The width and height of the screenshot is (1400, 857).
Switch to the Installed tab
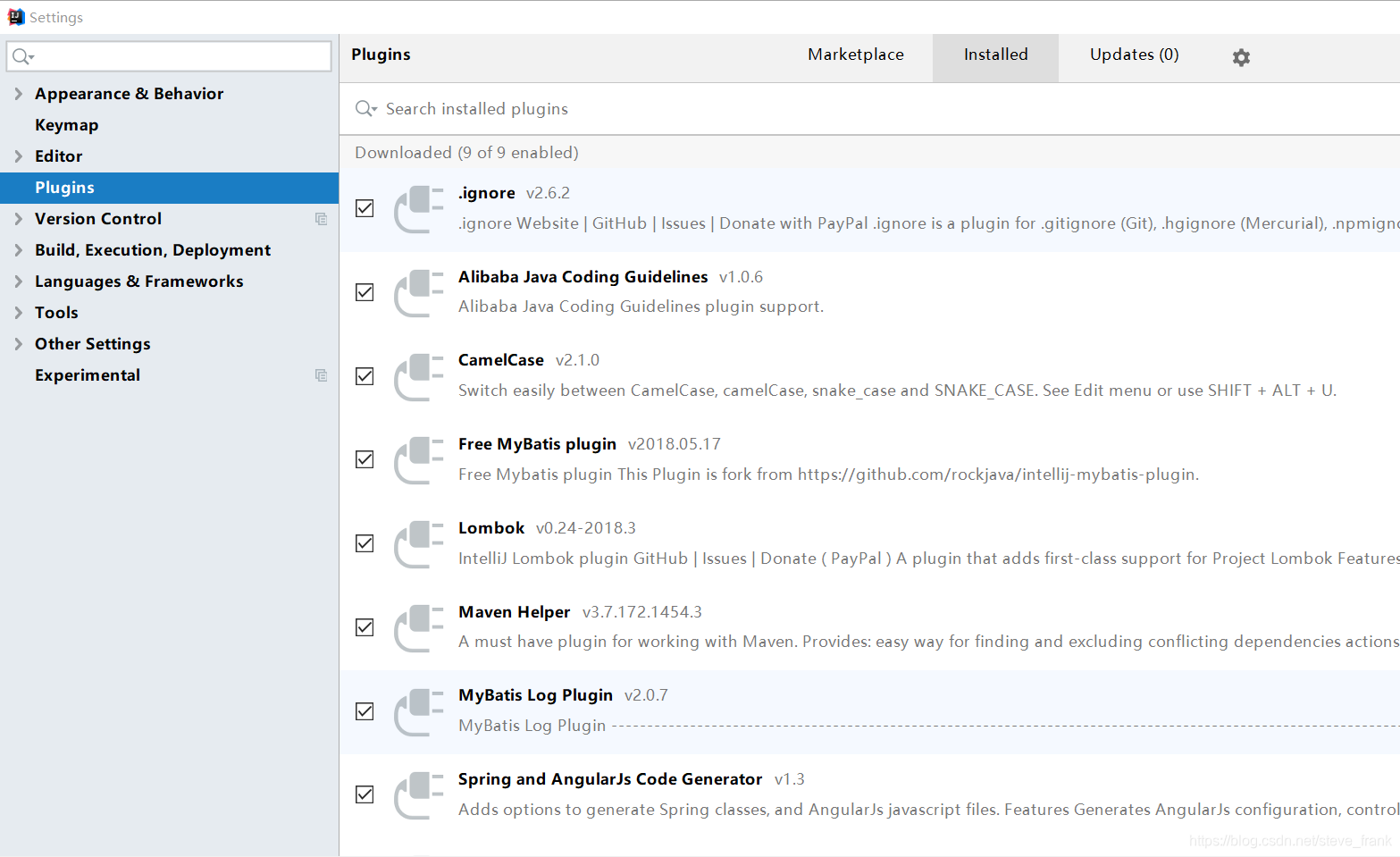point(995,58)
